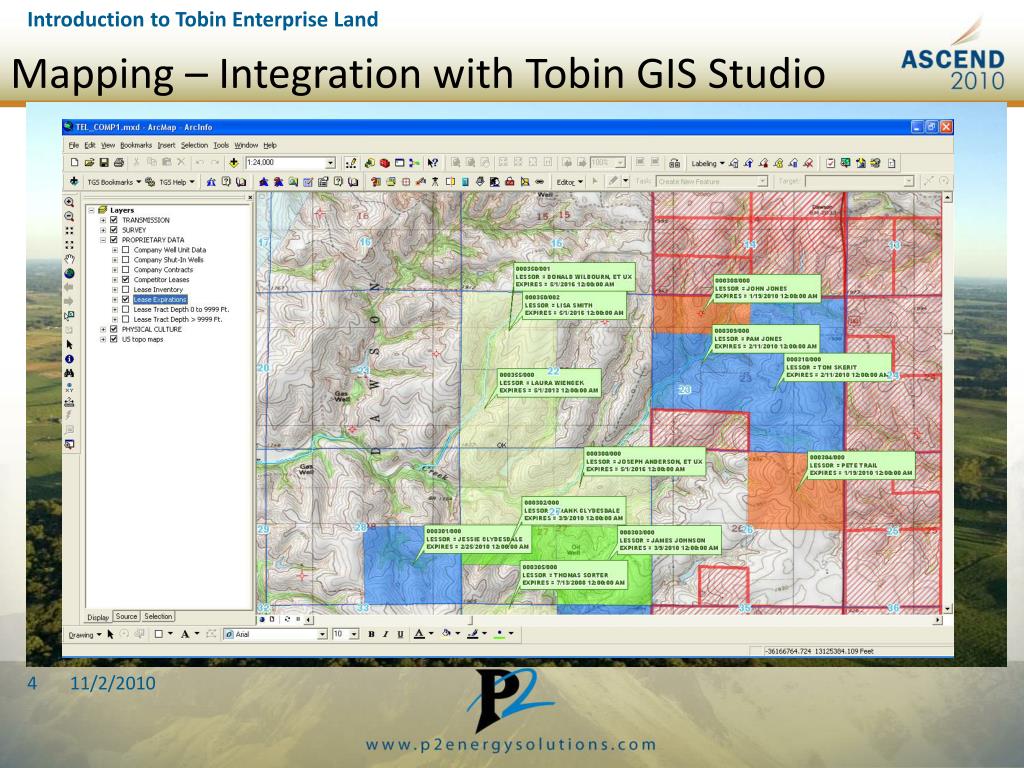Expand the PHYSICAL CULTURE group
The width and height of the screenshot is (1024, 768).
(x=103, y=329)
